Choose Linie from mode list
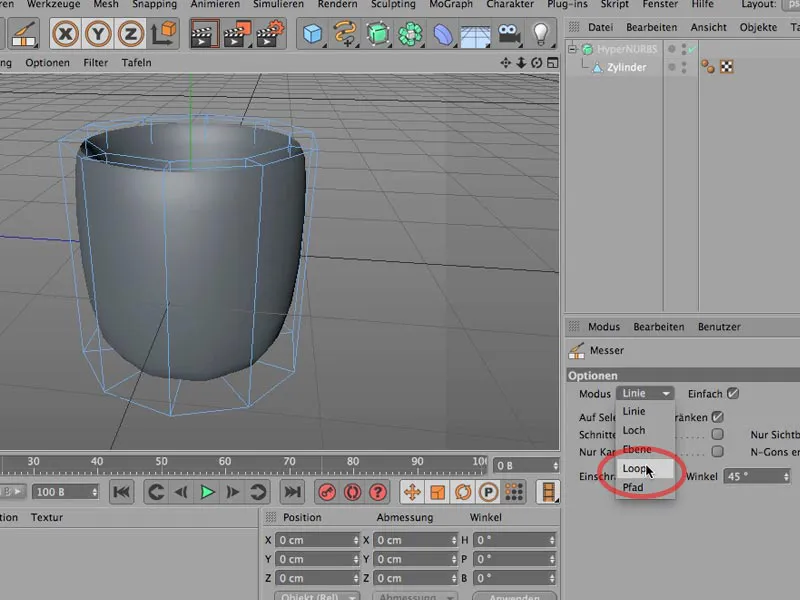This screenshot has height=600, width=800. (645, 411)
